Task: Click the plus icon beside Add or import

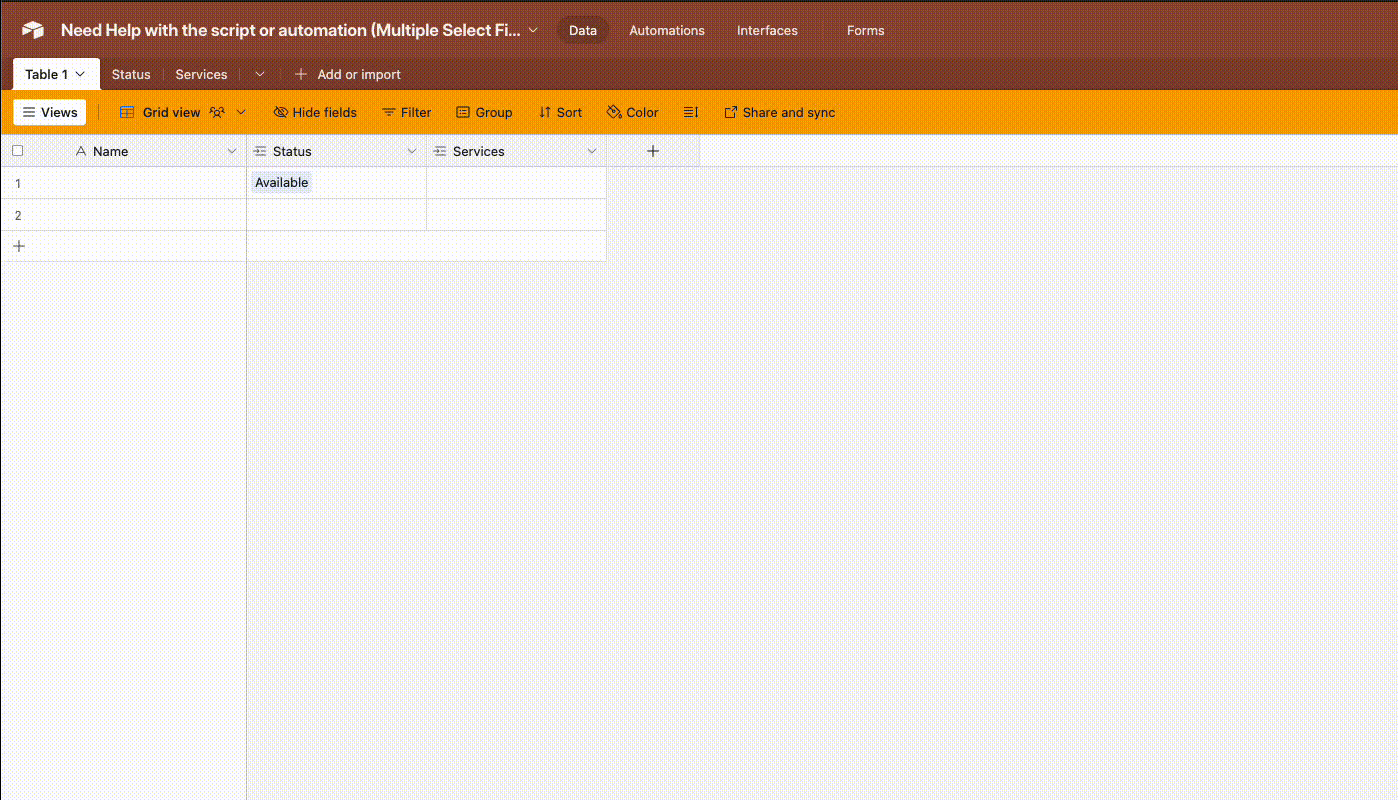Action: [x=301, y=74]
